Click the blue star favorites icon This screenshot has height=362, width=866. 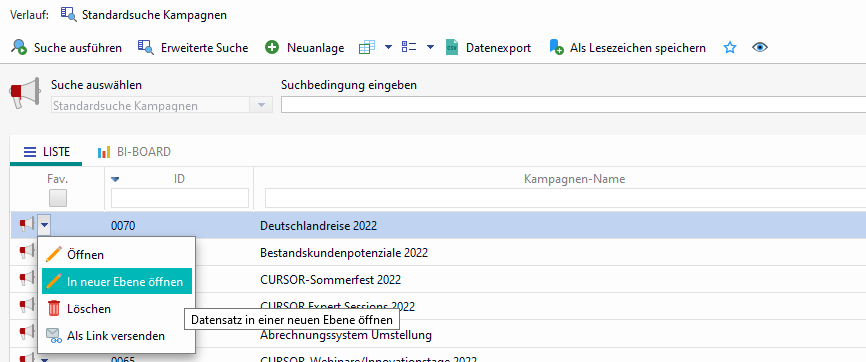tap(730, 48)
